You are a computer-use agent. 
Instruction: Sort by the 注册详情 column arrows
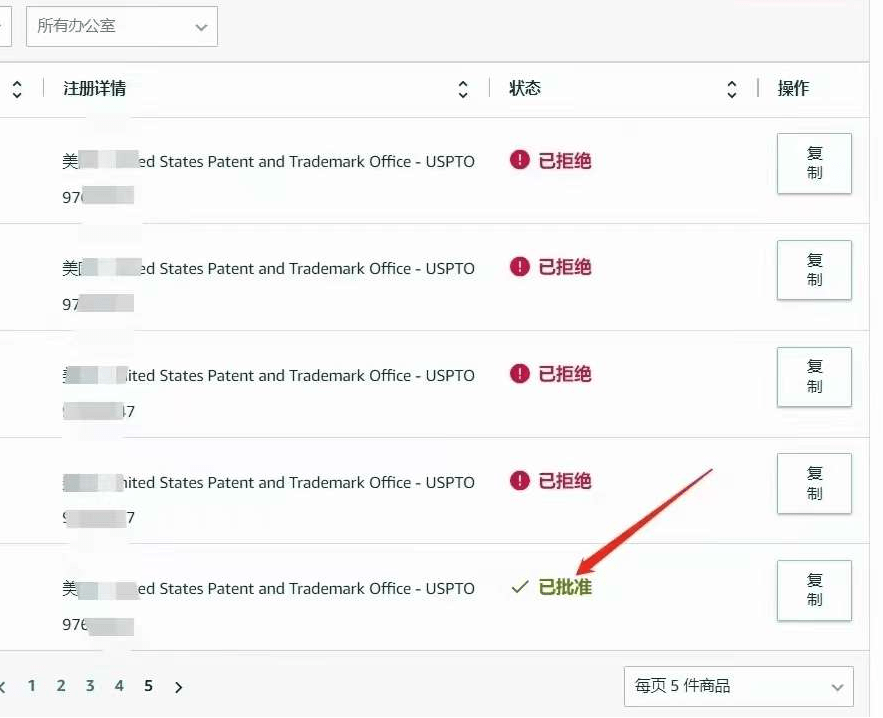tap(463, 89)
